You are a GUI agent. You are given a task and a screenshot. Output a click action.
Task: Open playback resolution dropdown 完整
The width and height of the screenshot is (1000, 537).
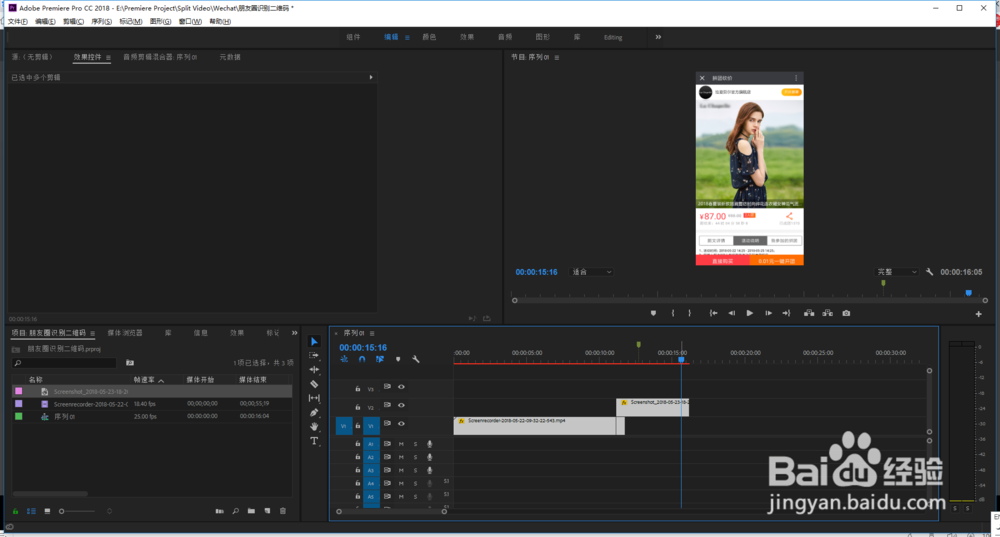point(897,272)
